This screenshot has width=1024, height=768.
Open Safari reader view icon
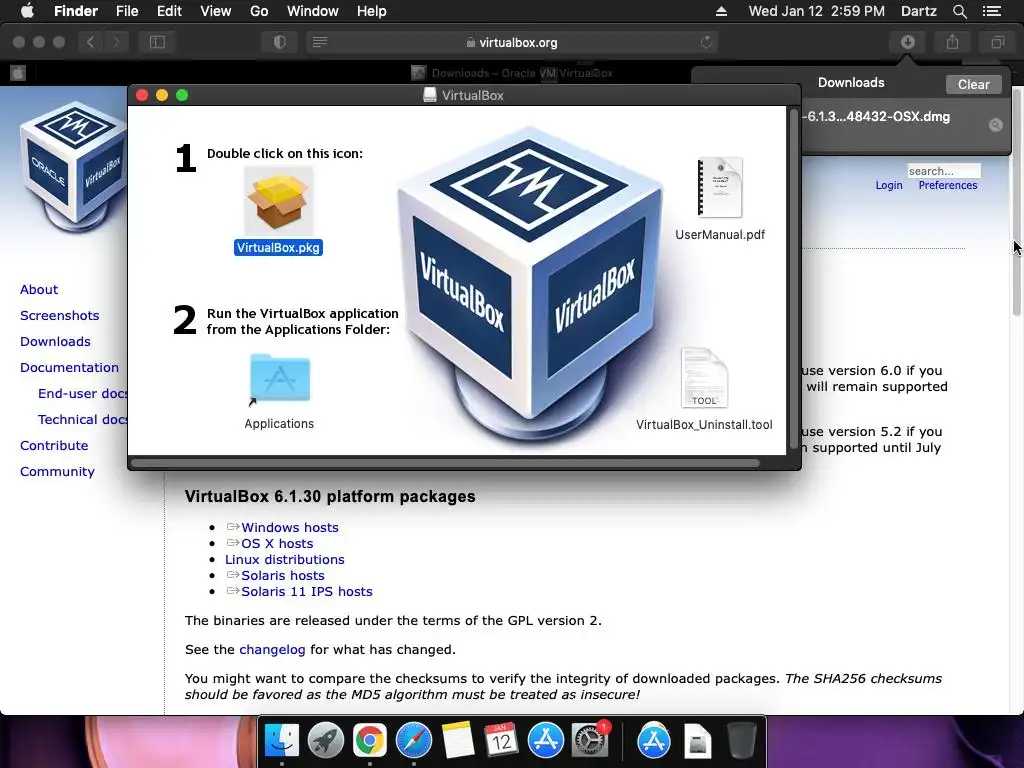point(320,42)
